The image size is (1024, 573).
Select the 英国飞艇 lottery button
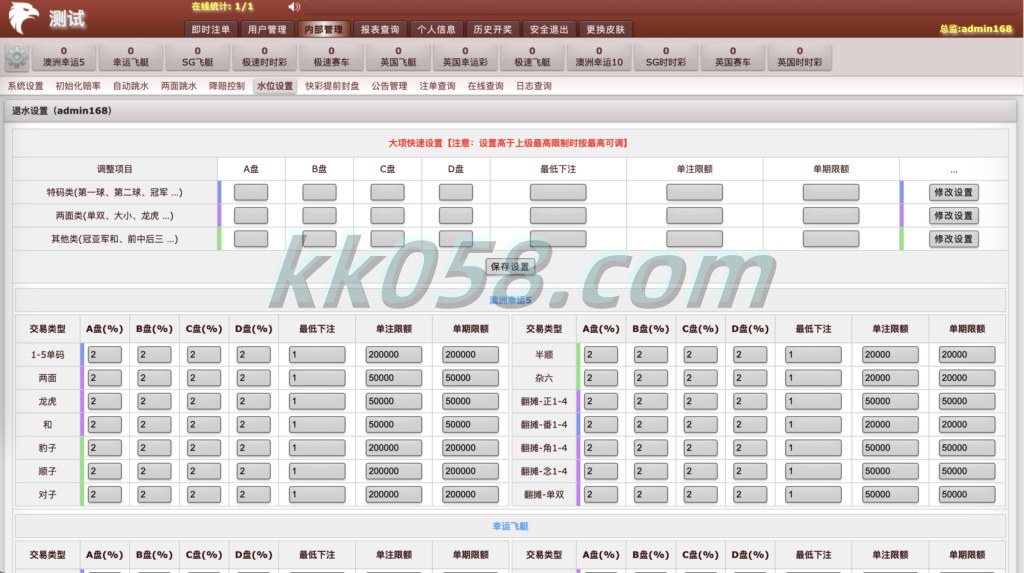[398, 57]
